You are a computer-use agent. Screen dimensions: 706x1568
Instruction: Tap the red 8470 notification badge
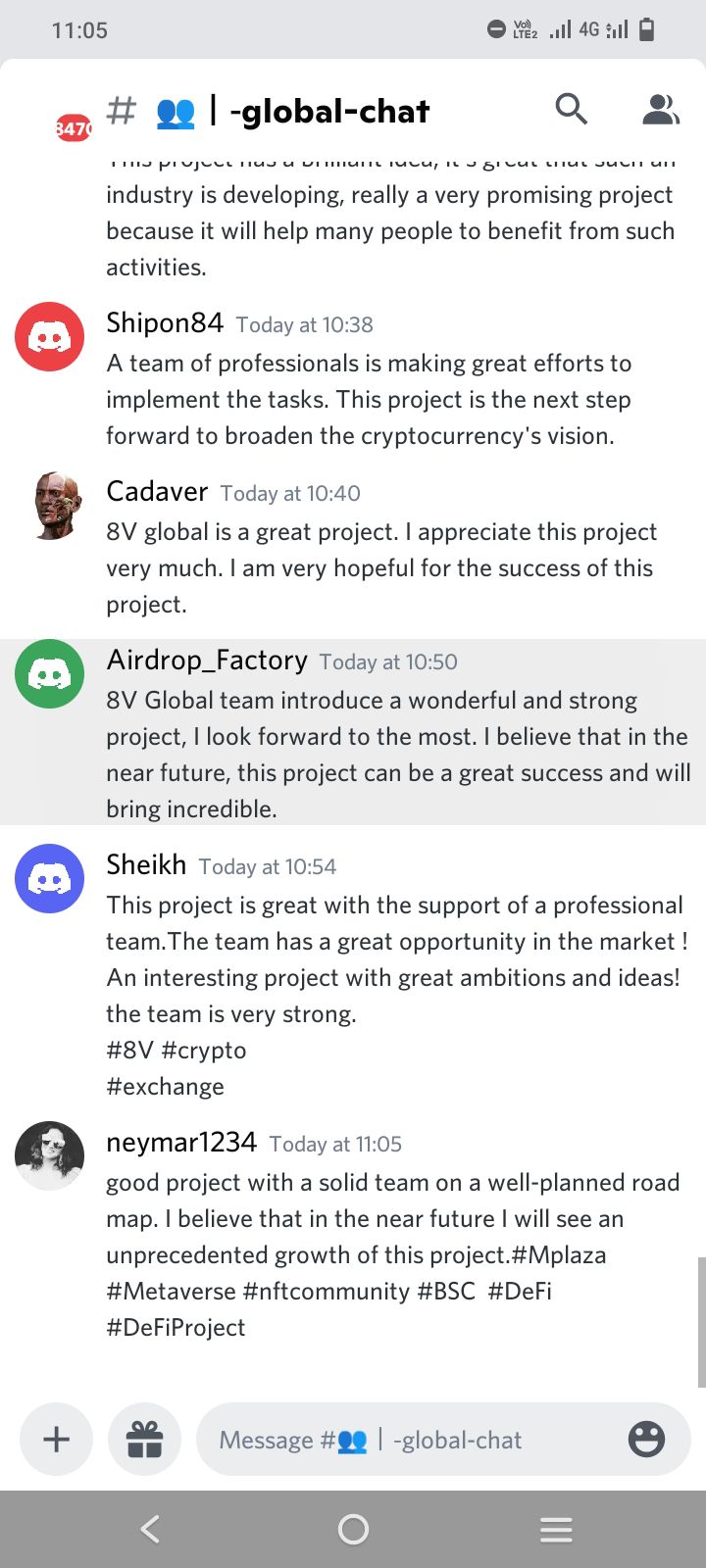73,127
